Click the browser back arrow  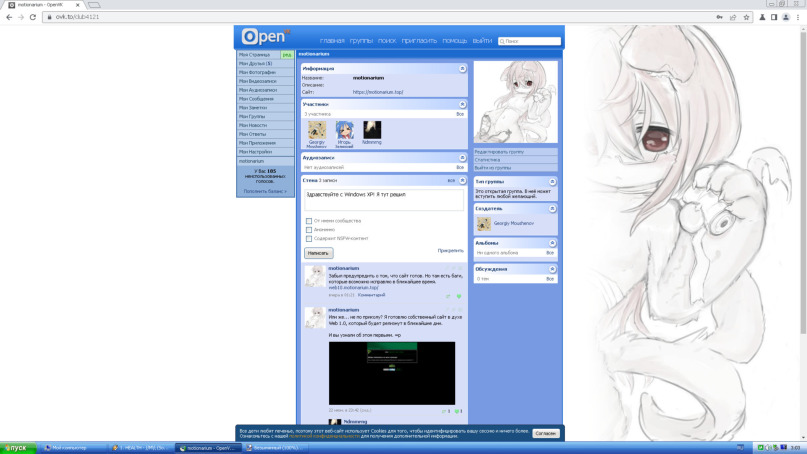pos(9,17)
